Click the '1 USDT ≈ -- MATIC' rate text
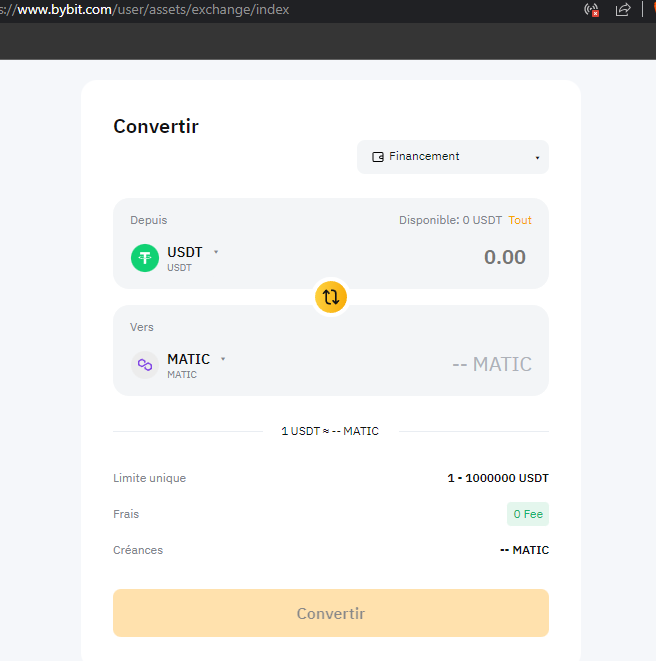This screenshot has height=661, width=656. coord(330,431)
